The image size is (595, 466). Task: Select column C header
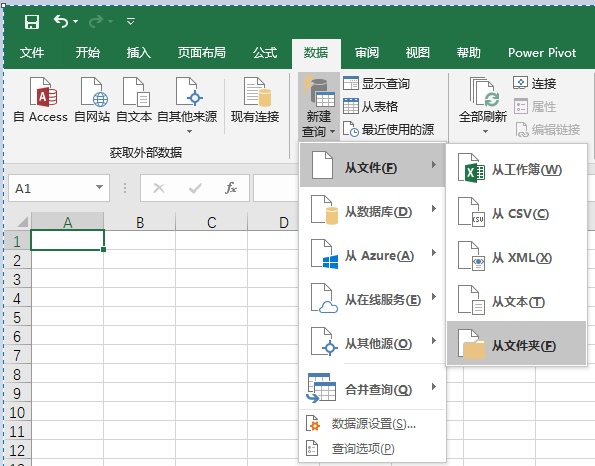click(212, 222)
